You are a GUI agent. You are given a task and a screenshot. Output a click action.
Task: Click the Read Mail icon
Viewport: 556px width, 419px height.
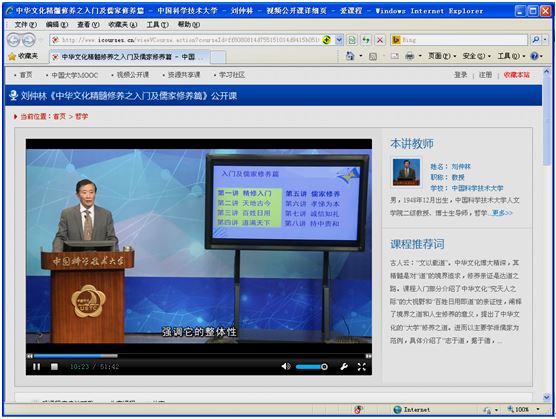click(x=395, y=56)
